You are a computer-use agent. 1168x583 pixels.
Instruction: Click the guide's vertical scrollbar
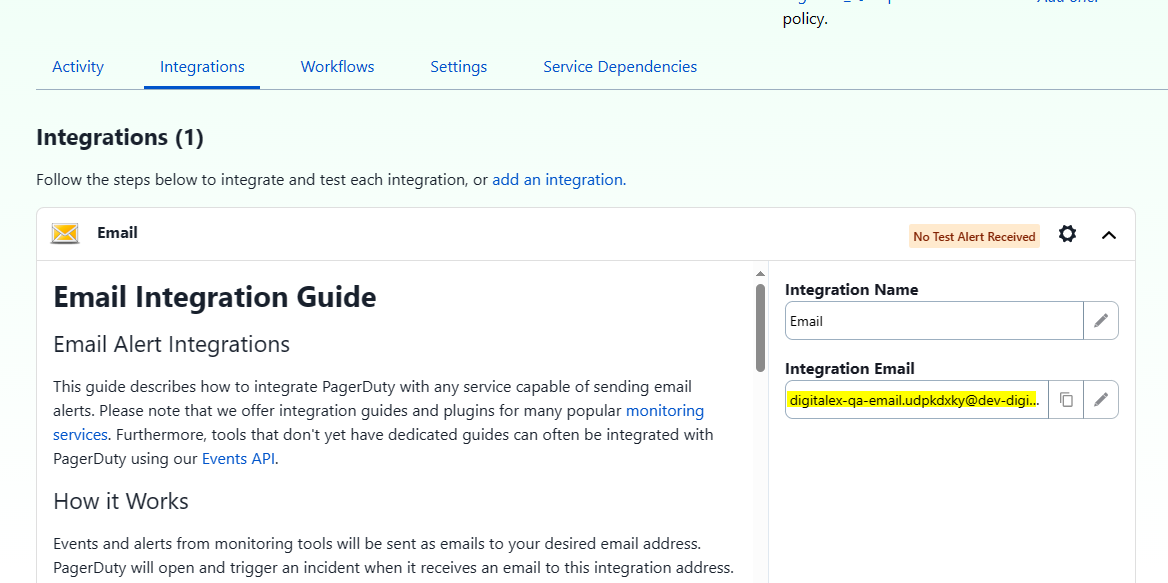coord(760,328)
